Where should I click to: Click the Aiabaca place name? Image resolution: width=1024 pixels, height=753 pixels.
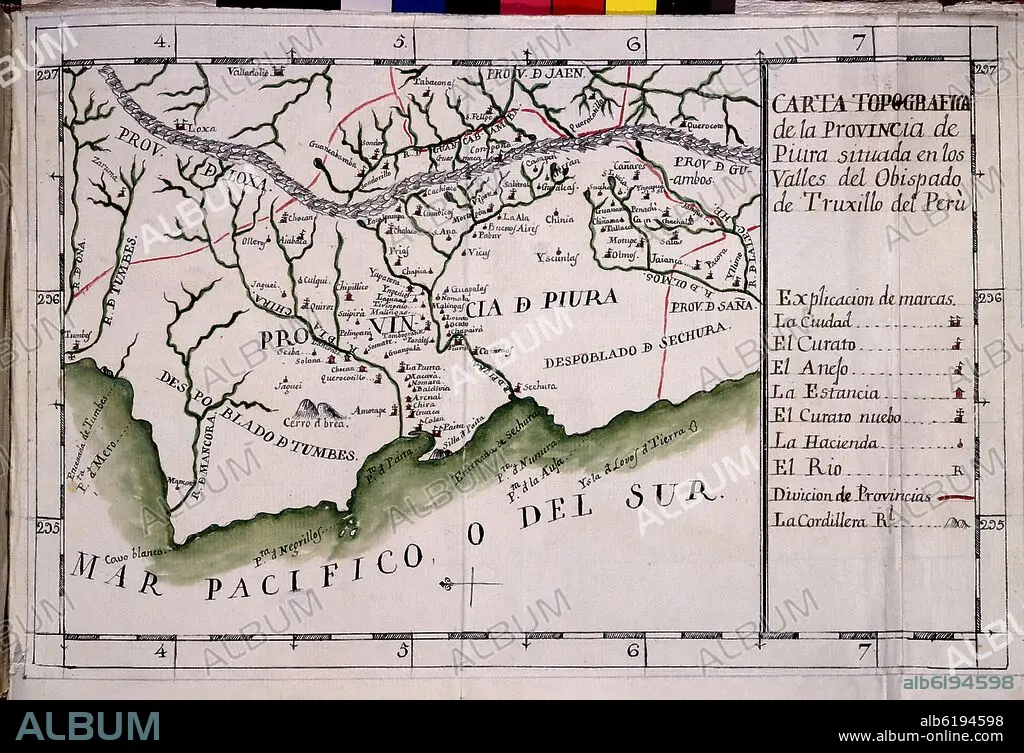[293, 240]
